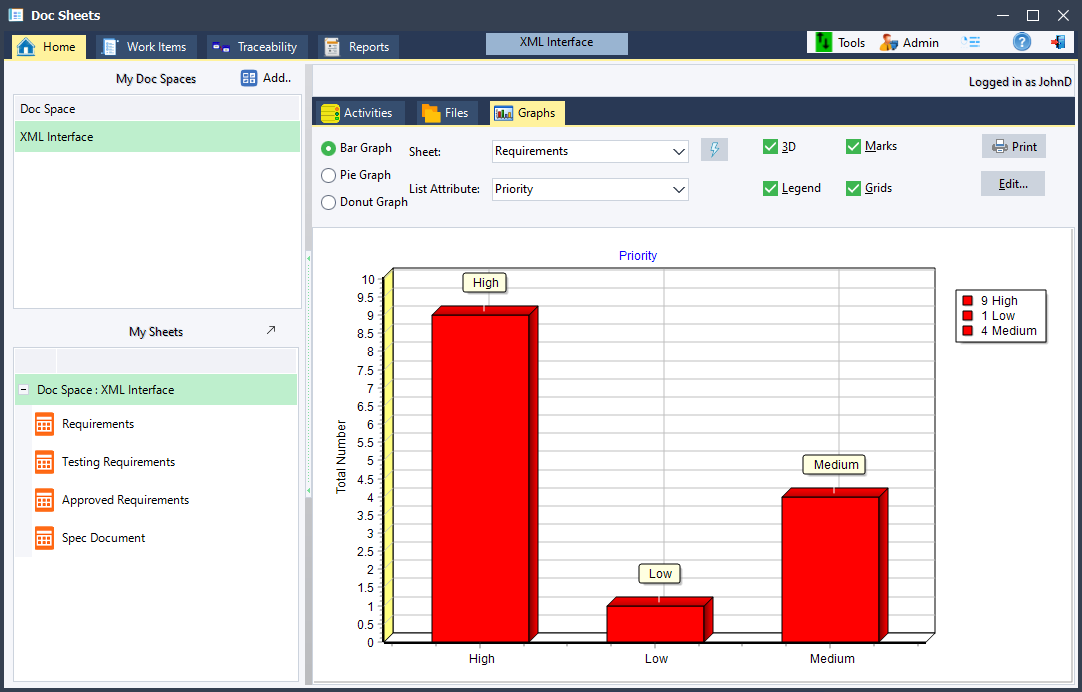Select the Spec Document sheet icon

(44, 538)
